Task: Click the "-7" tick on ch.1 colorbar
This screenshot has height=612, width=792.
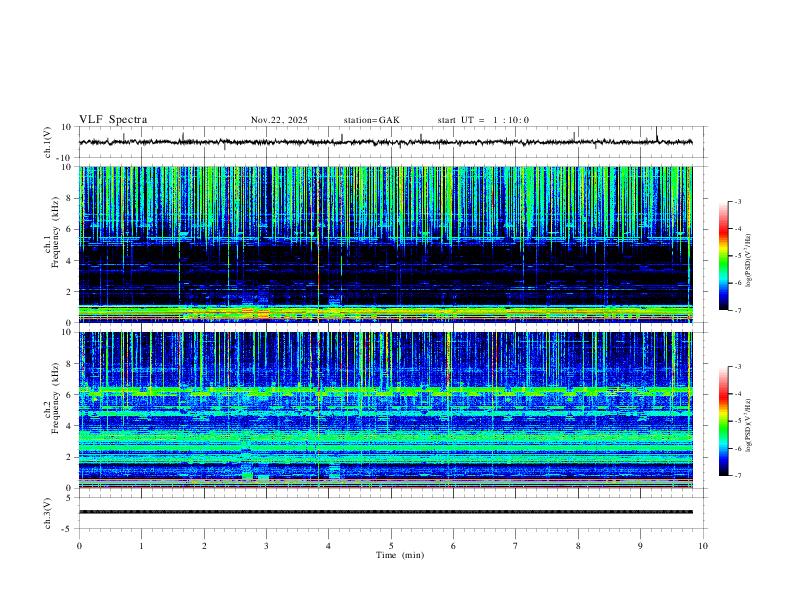Action: click(738, 310)
